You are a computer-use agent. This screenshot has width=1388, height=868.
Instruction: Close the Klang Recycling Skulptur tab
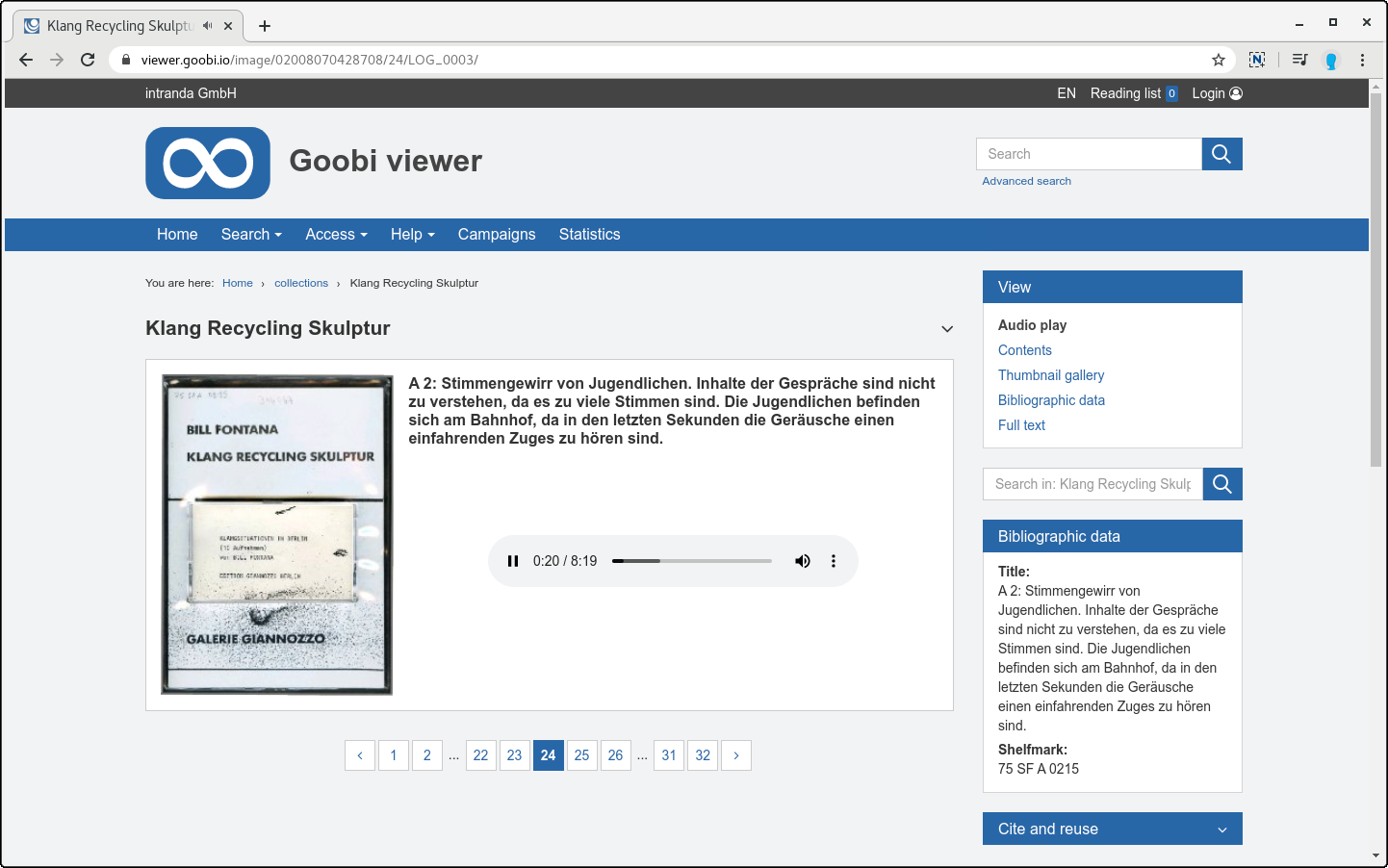(228, 26)
